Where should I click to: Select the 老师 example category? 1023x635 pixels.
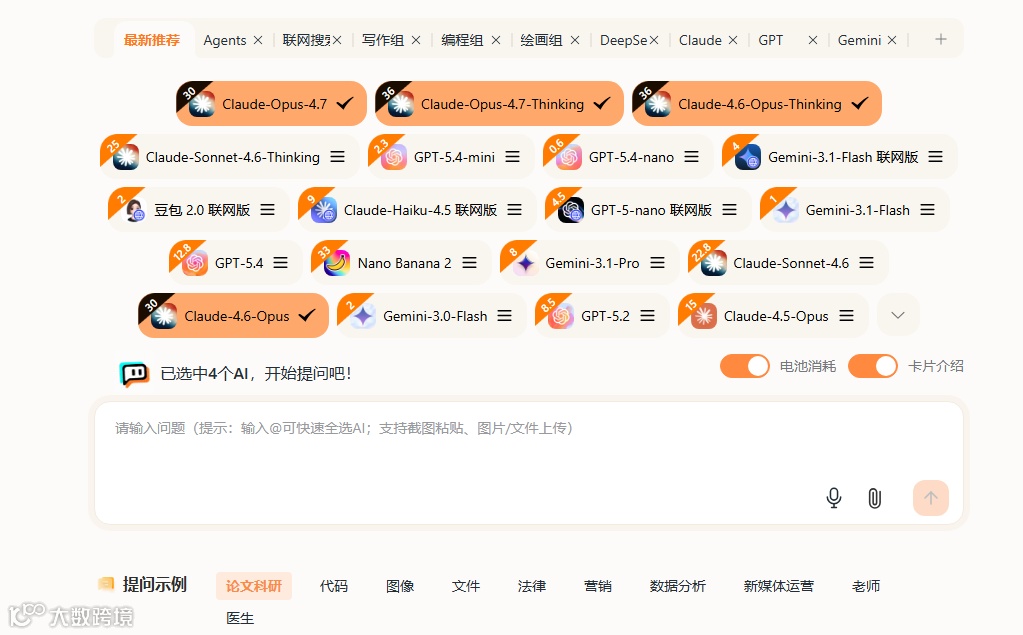click(866, 586)
